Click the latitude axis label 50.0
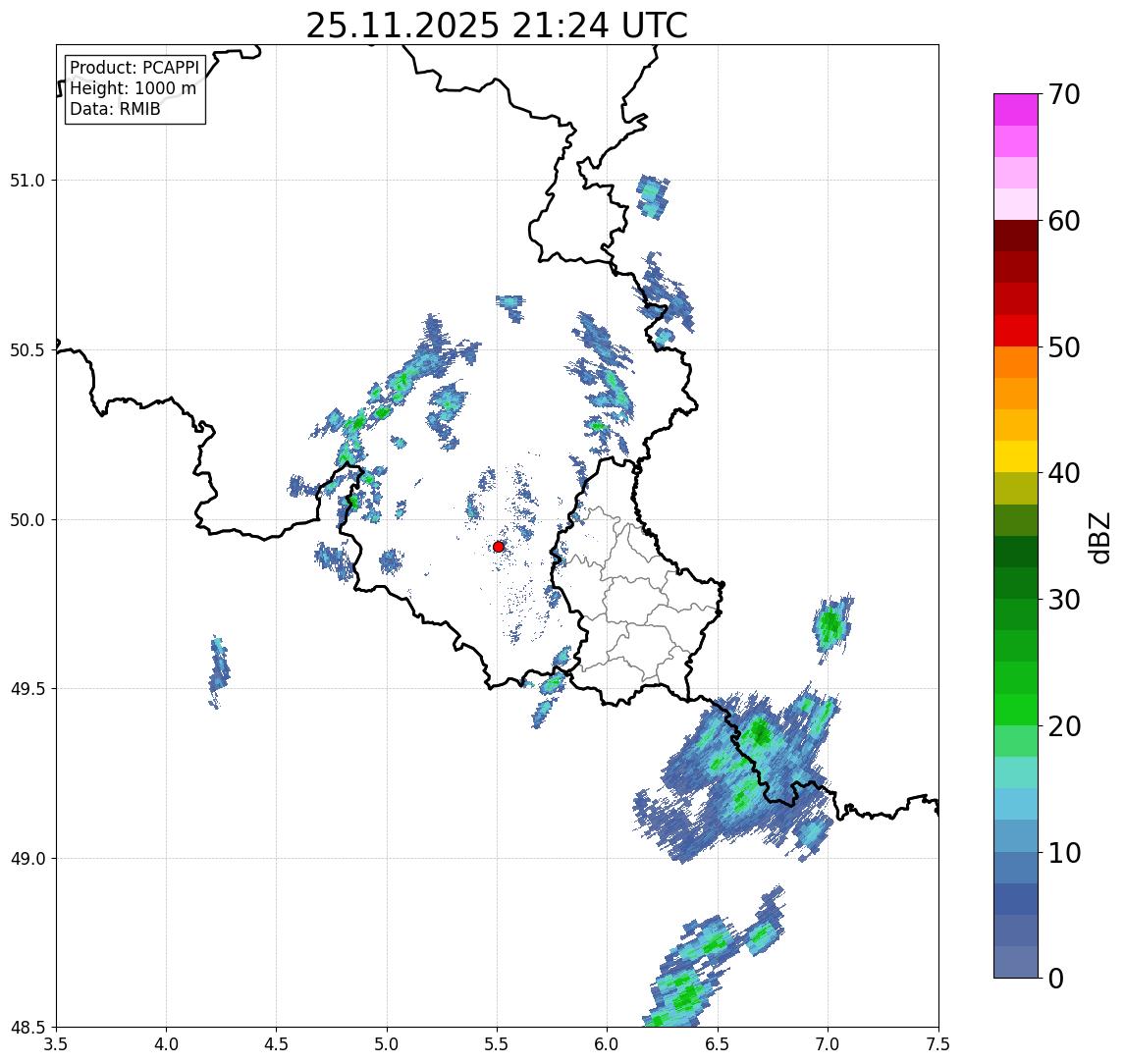1124x1064 pixels. (x=27, y=519)
